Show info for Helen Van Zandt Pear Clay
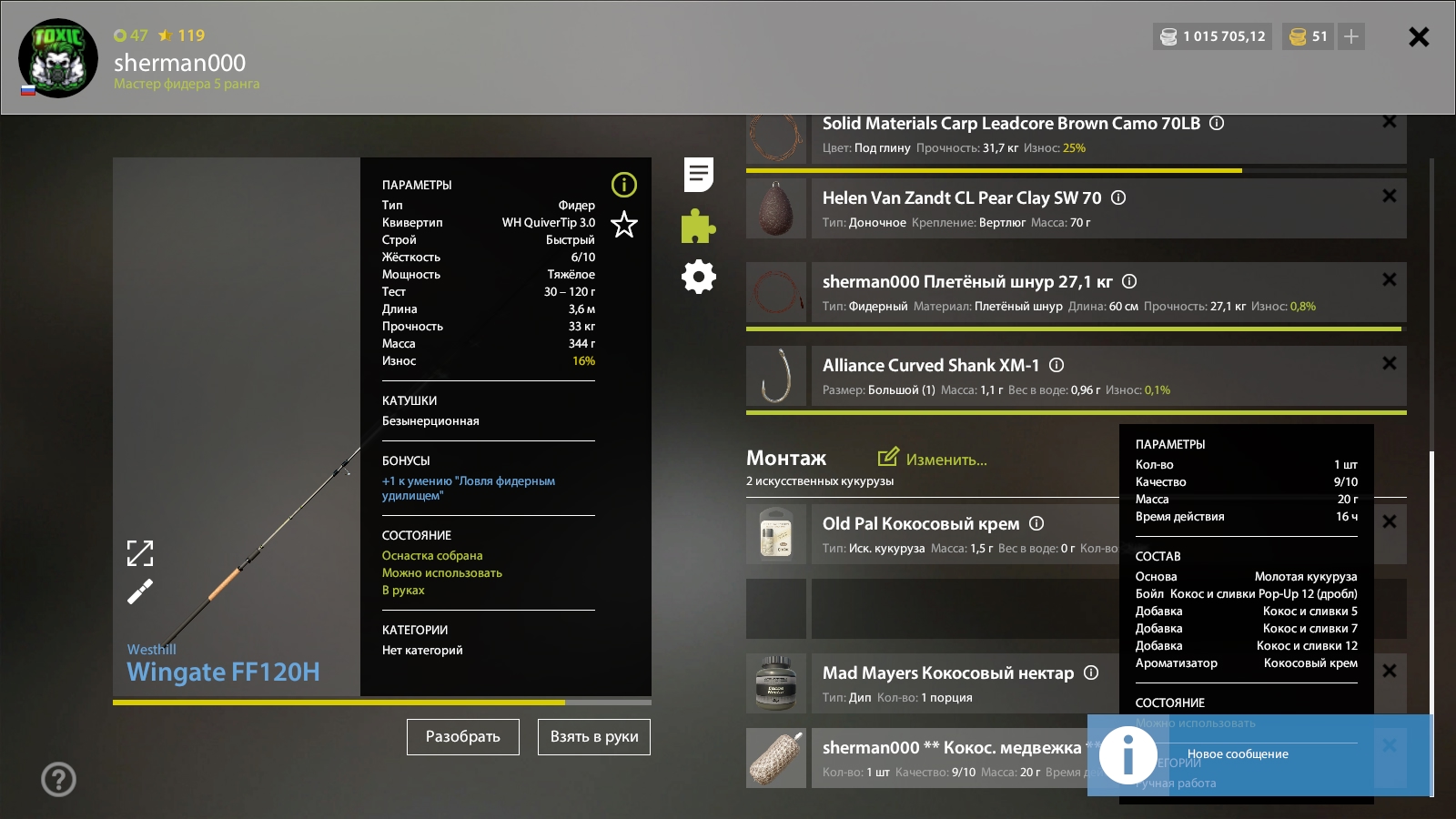 pyautogui.click(x=1118, y=197)
